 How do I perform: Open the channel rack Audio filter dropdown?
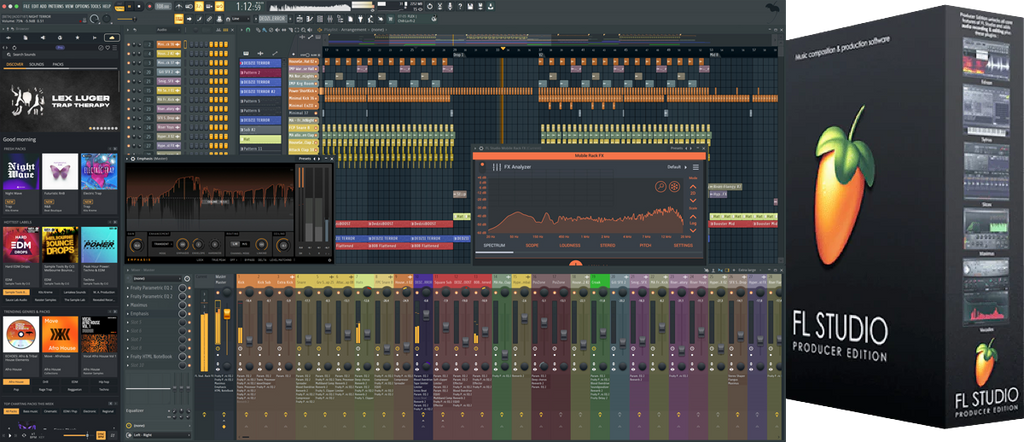[x=168, y=29]
